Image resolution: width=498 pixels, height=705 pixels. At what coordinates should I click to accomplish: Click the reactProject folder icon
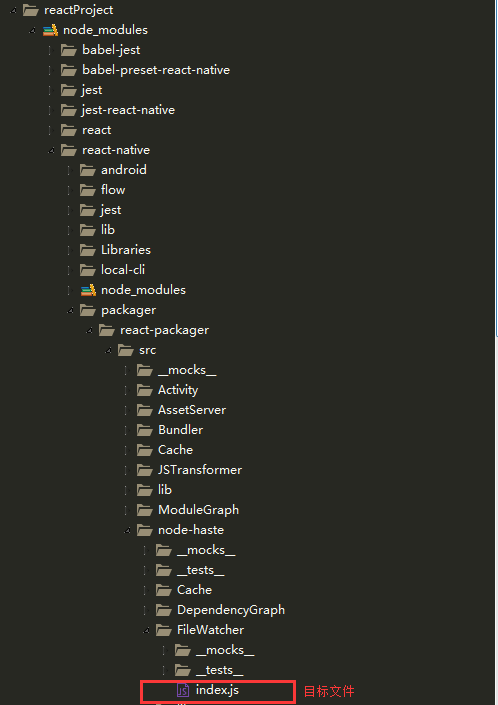[31, 10]
